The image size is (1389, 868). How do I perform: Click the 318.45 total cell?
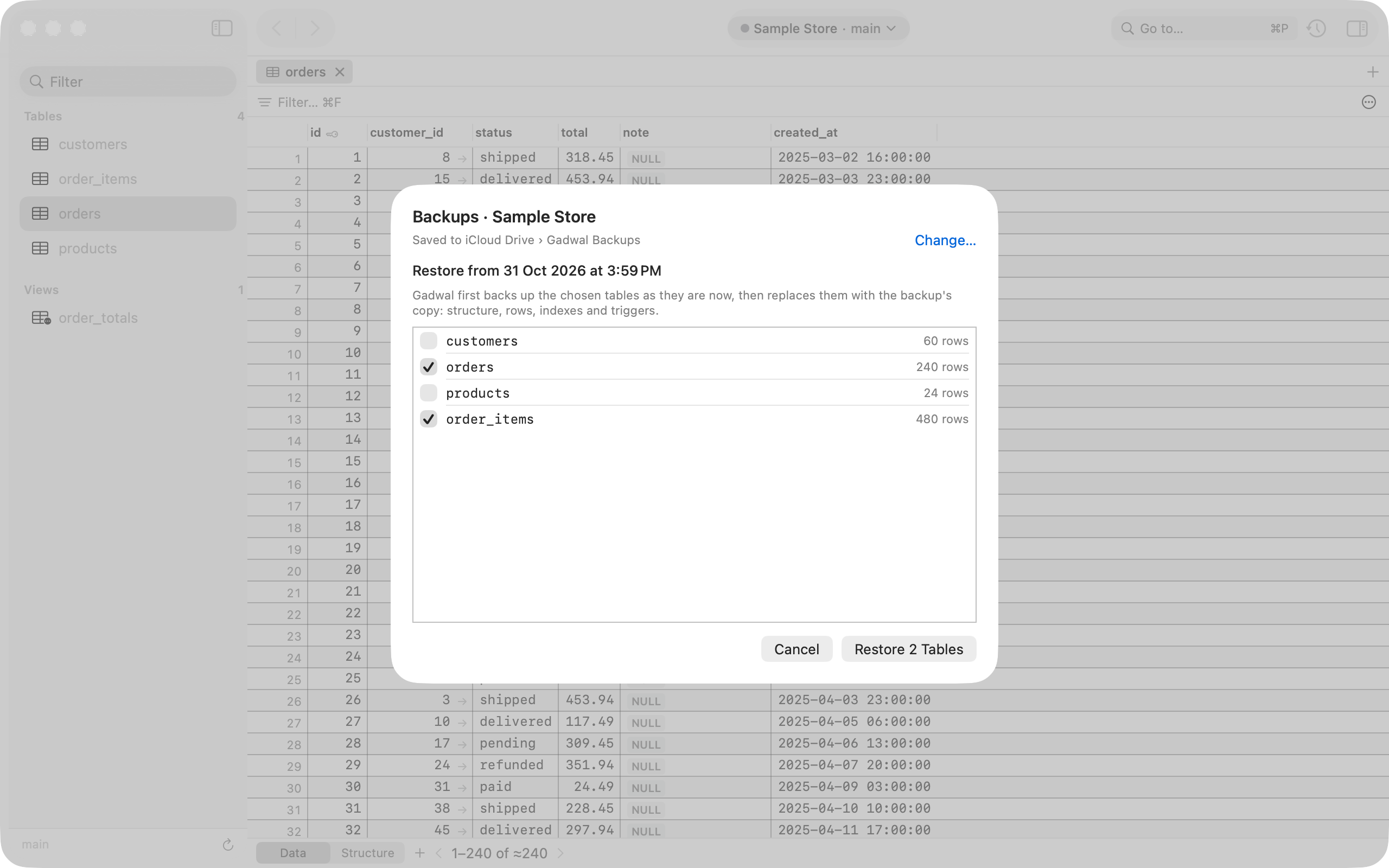[589, 157]
